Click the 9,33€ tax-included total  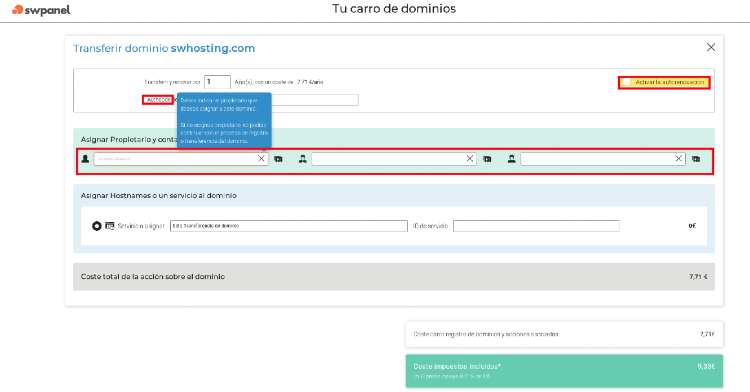click(706, 367)
